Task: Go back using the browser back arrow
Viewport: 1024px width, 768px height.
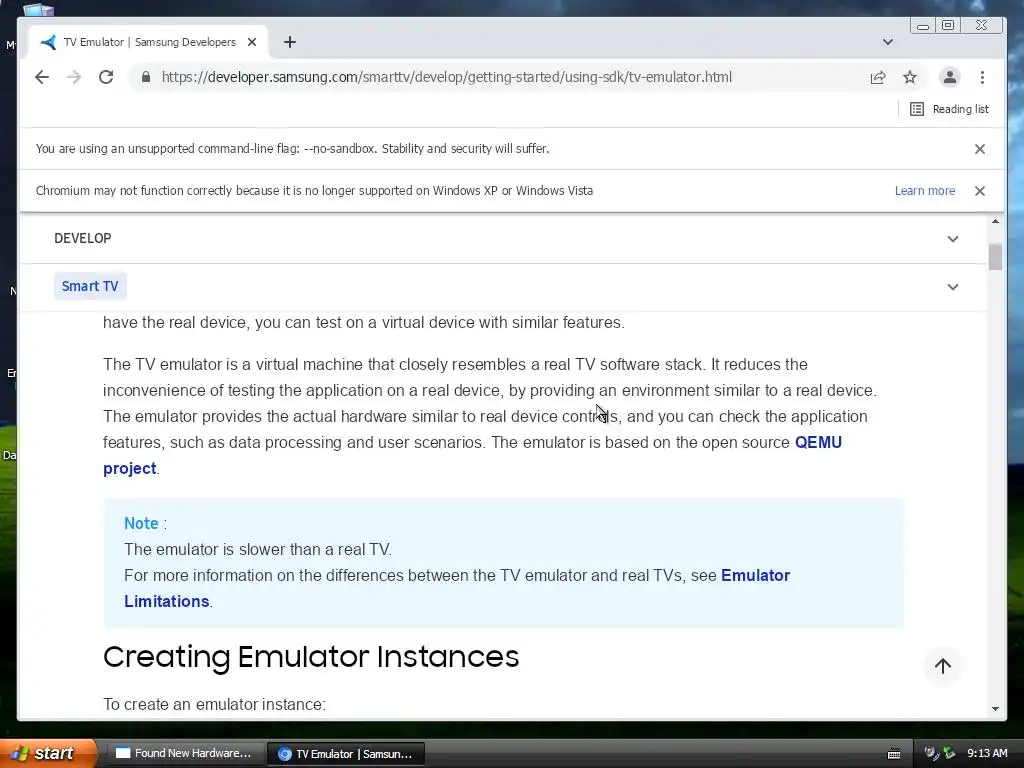Action: (x=42, y=77)
